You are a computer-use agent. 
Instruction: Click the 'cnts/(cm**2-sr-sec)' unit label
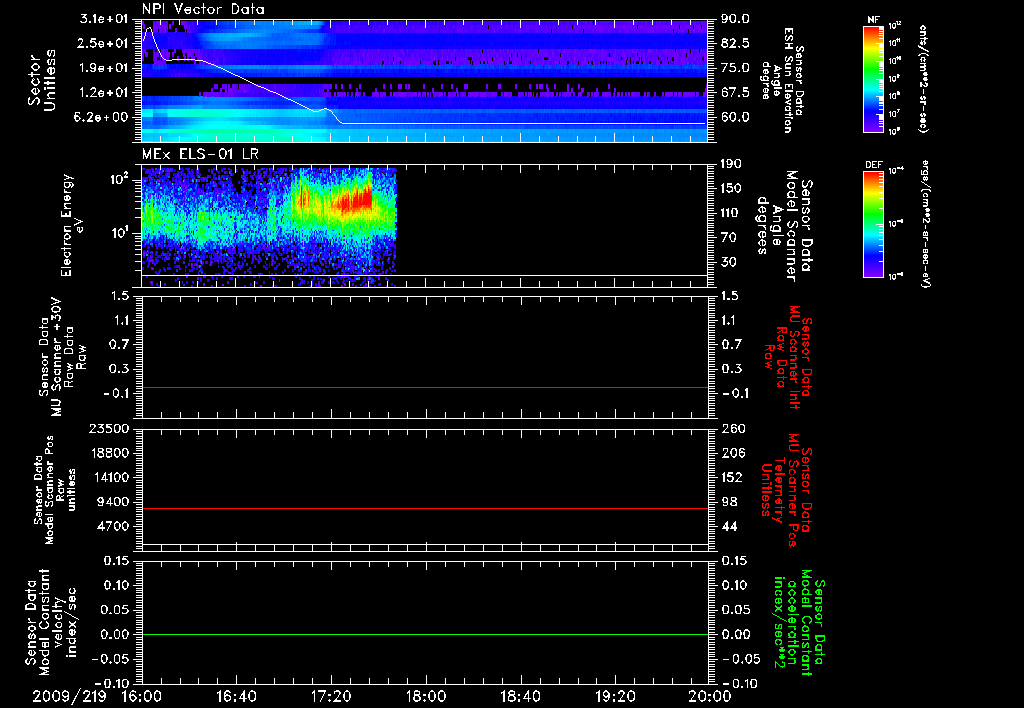point(923,78)
